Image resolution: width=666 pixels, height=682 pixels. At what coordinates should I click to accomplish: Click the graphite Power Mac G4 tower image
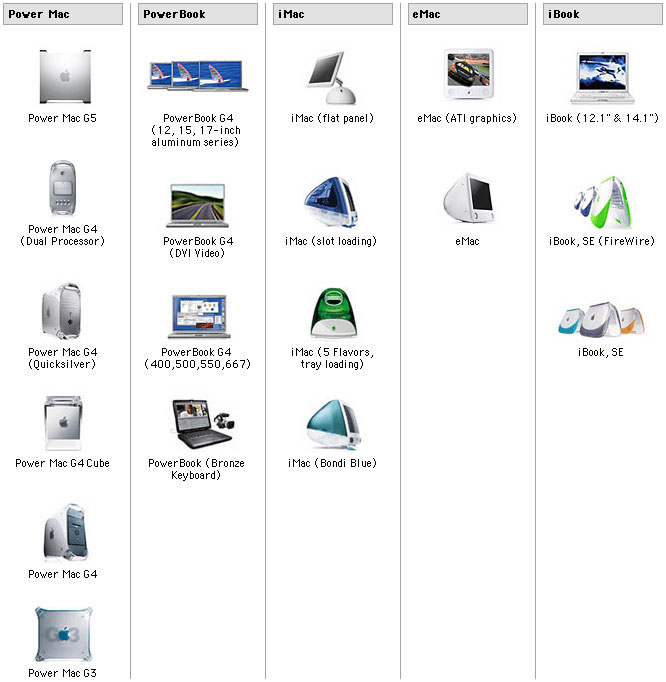(x=66, y=533)
